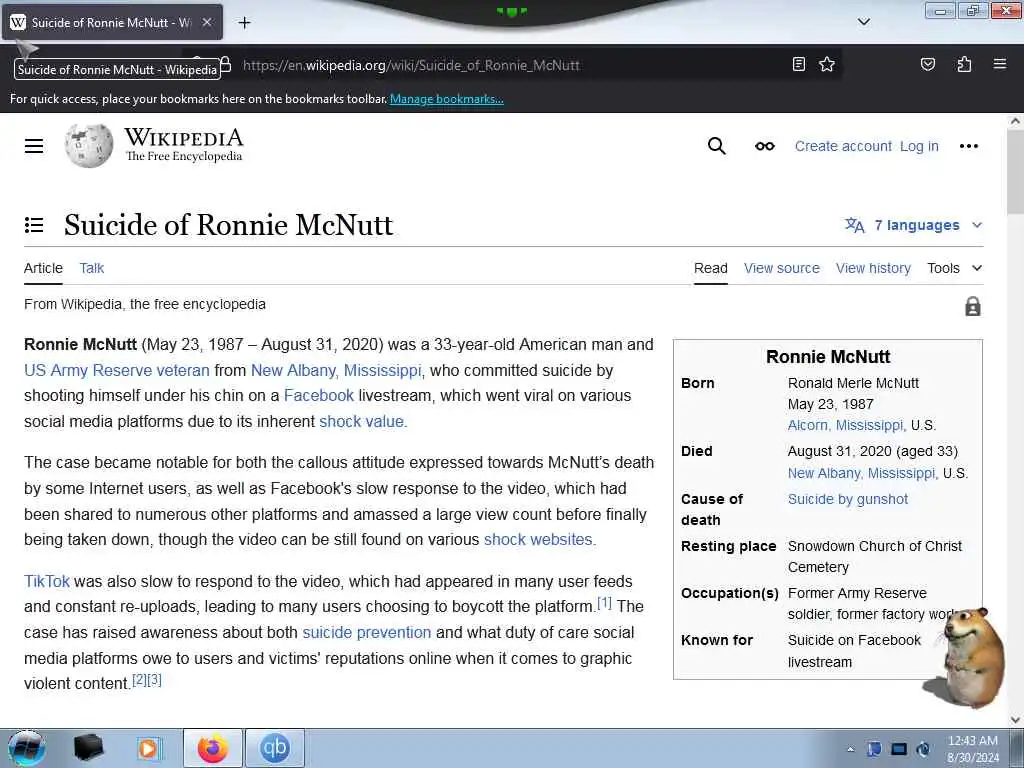Screen dimensions: 1024x768
Task: Open the Facebook article link
Action: coord(319,395)
